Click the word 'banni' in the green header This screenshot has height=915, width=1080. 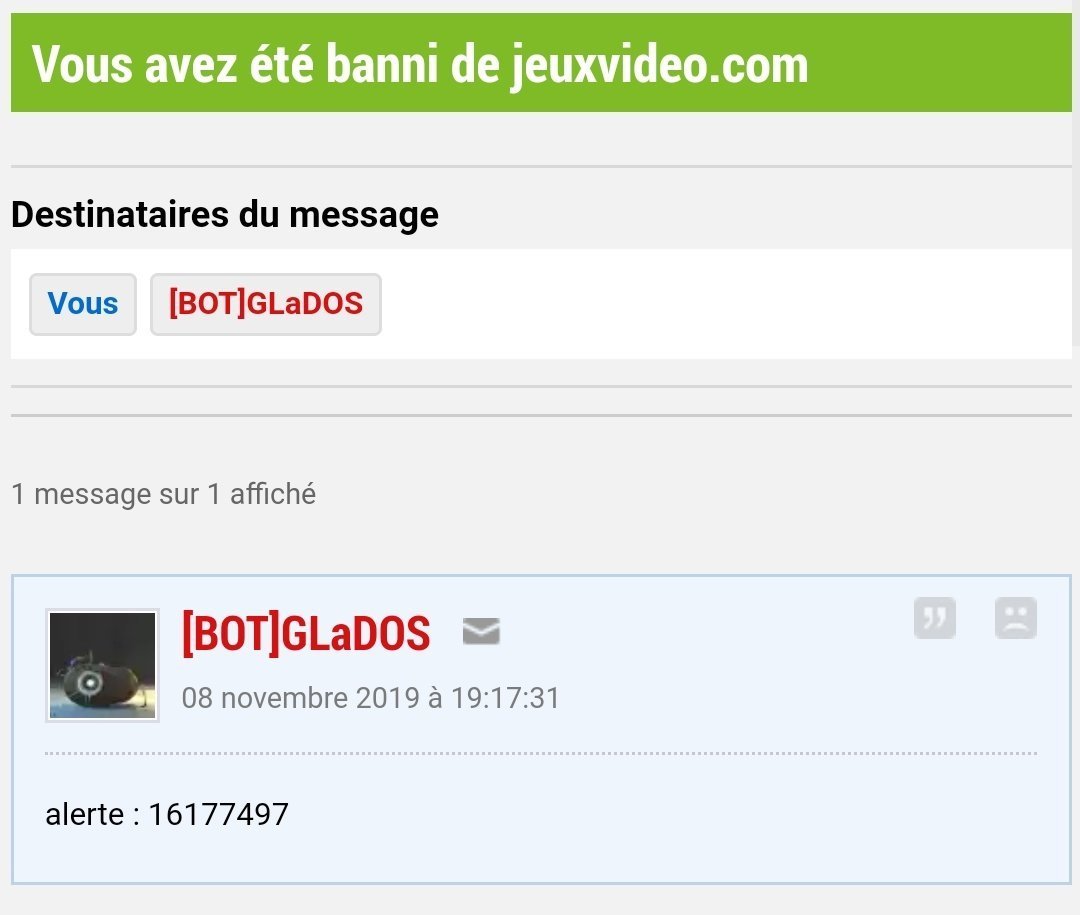coord(382,63)
